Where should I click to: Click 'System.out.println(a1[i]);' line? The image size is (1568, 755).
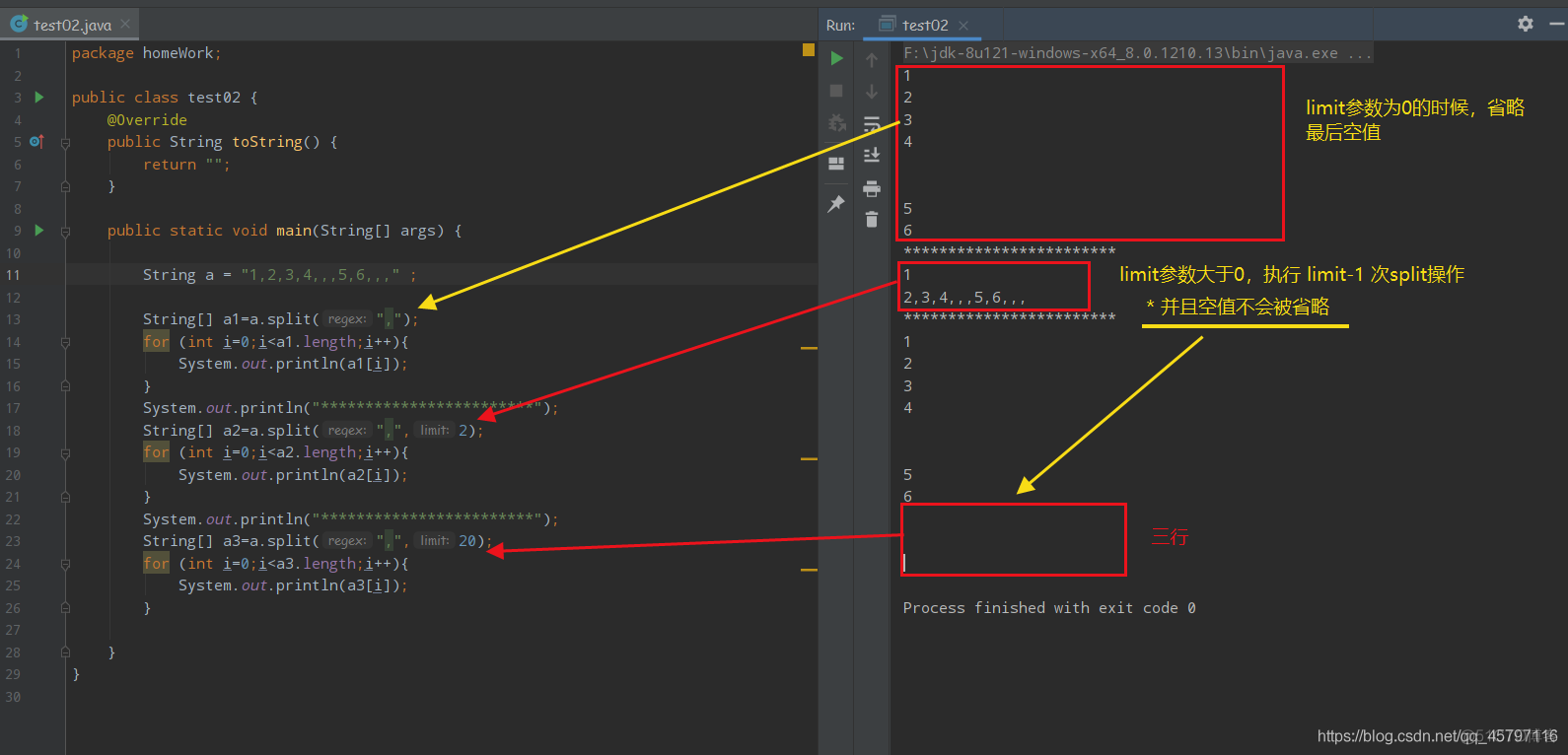click(293, 364)
